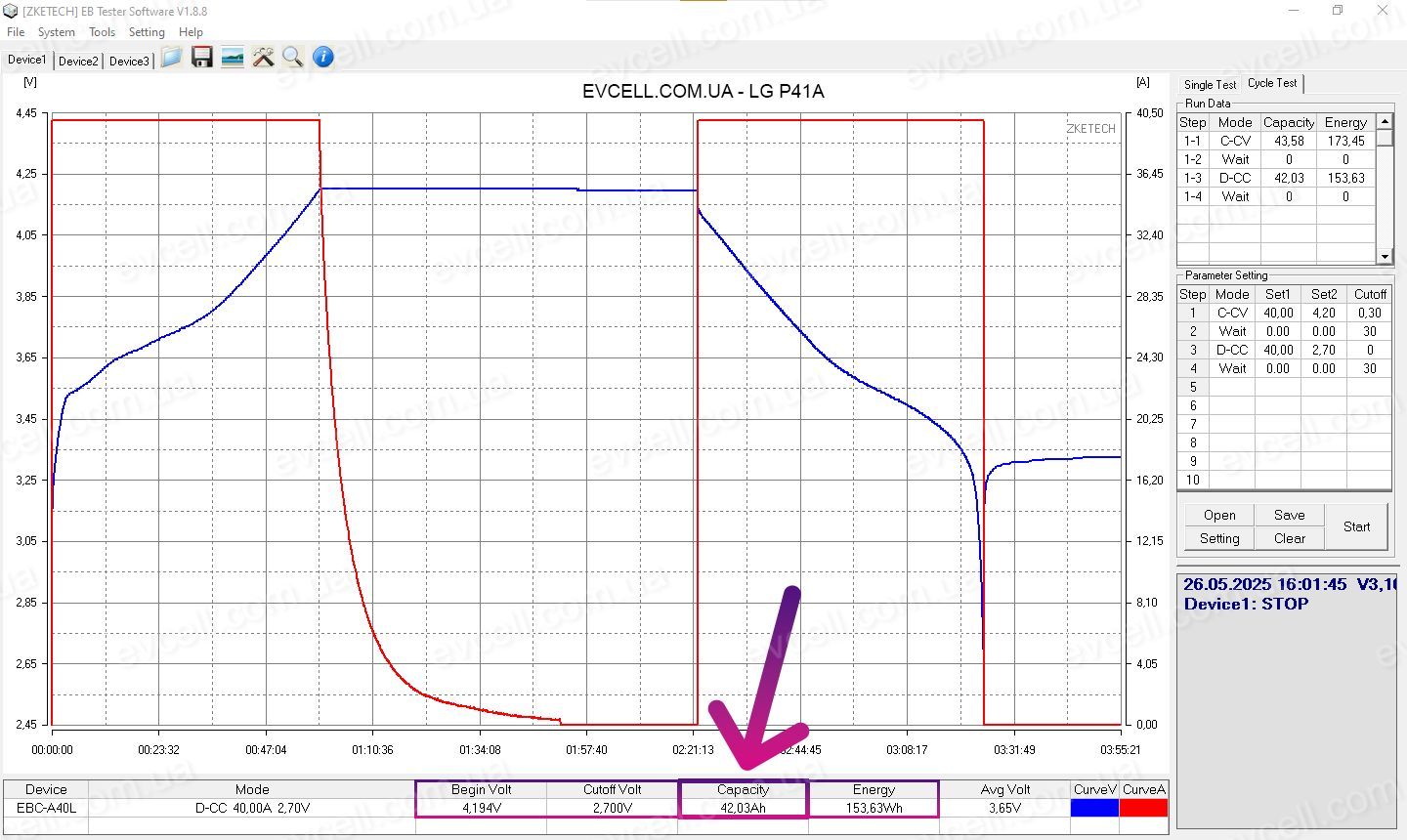
Task: Switch to the Device1 tab
Action: click(26, 60)
